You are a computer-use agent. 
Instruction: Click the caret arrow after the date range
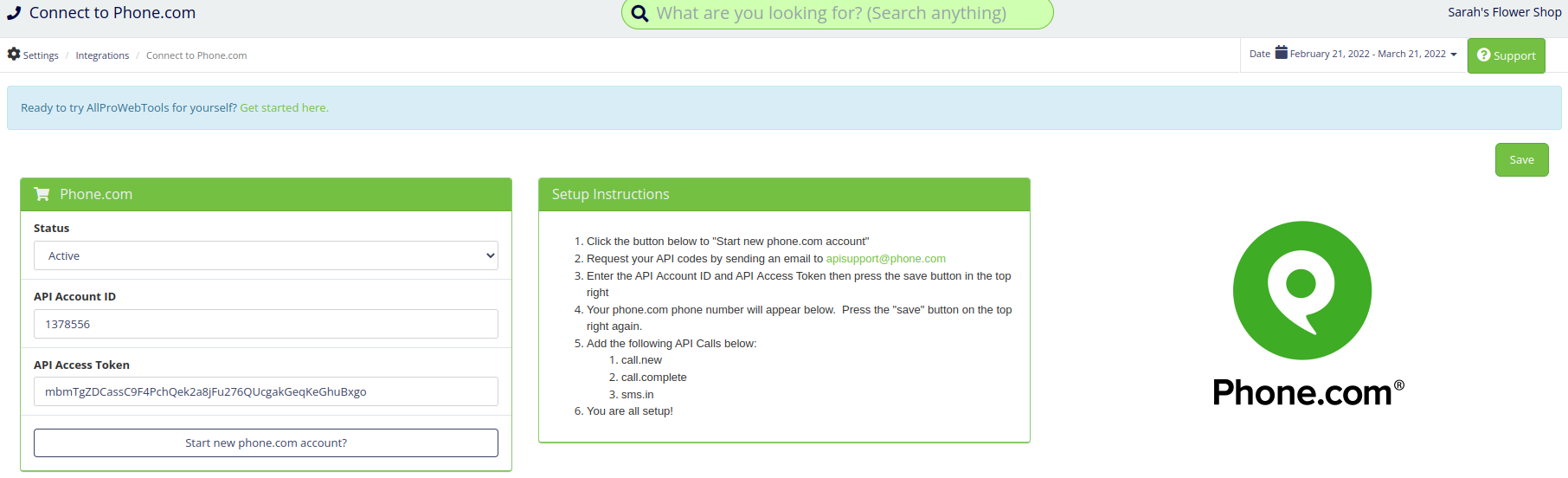1454,55
